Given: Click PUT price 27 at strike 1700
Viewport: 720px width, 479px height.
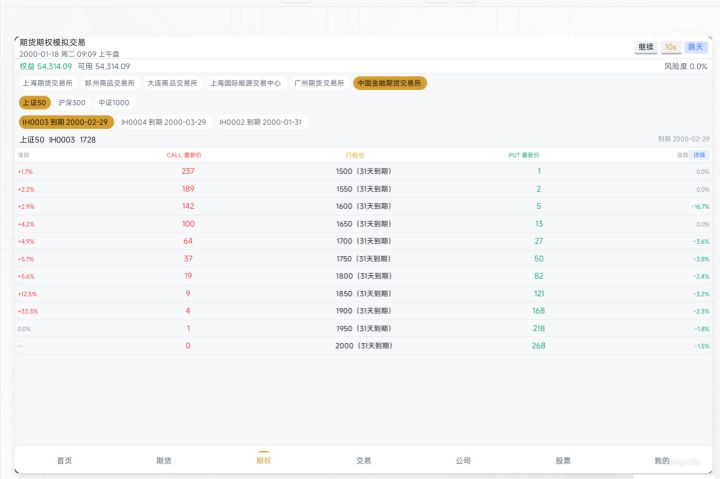Looking at the screenshot, I should [x=539, y=241].
